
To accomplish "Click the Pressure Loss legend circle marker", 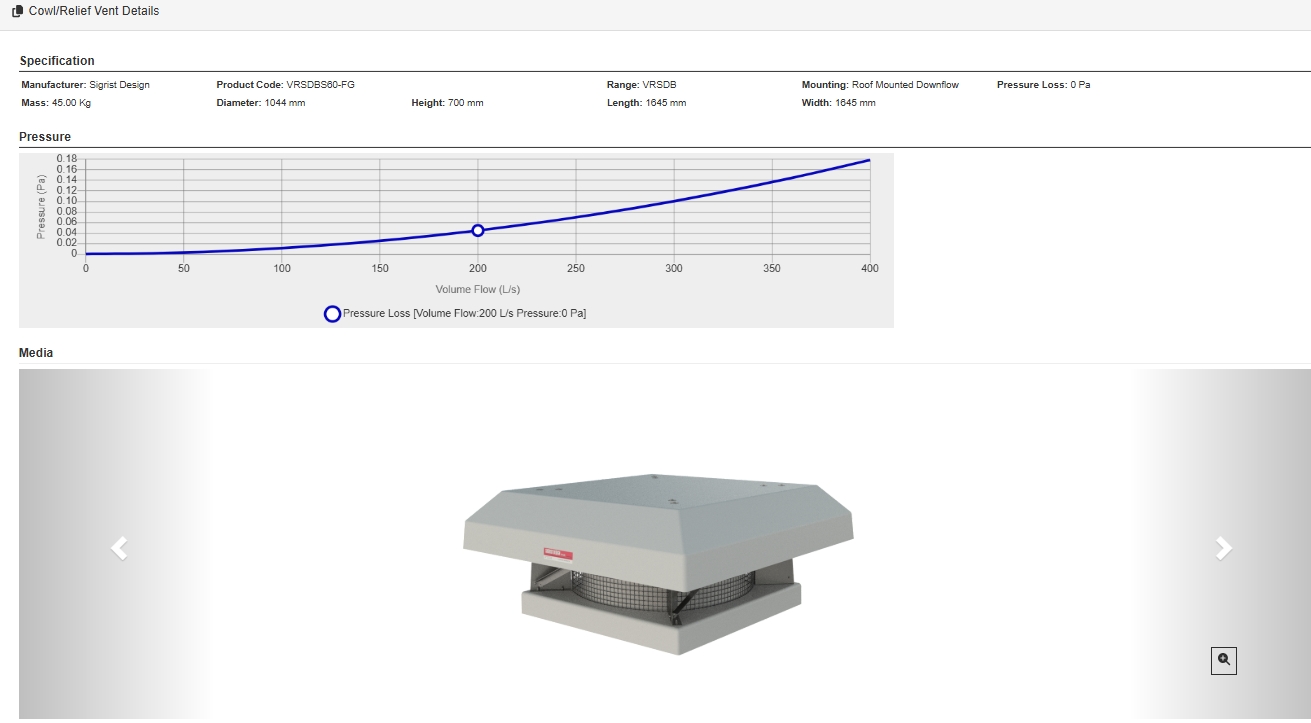I will [333, 314].
